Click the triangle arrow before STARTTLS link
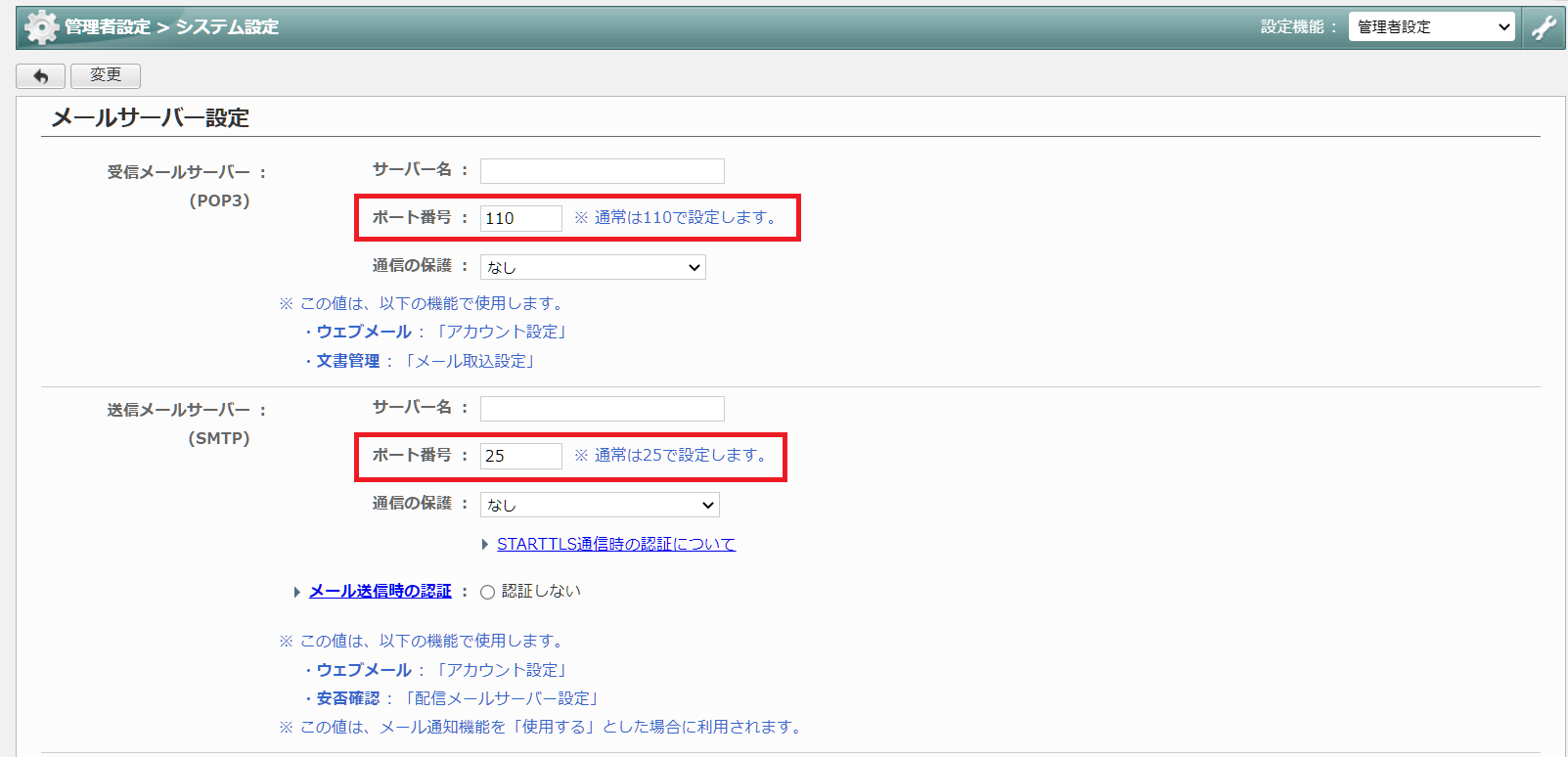Viewport: 1568px width, 757px height. click(485, 545)
